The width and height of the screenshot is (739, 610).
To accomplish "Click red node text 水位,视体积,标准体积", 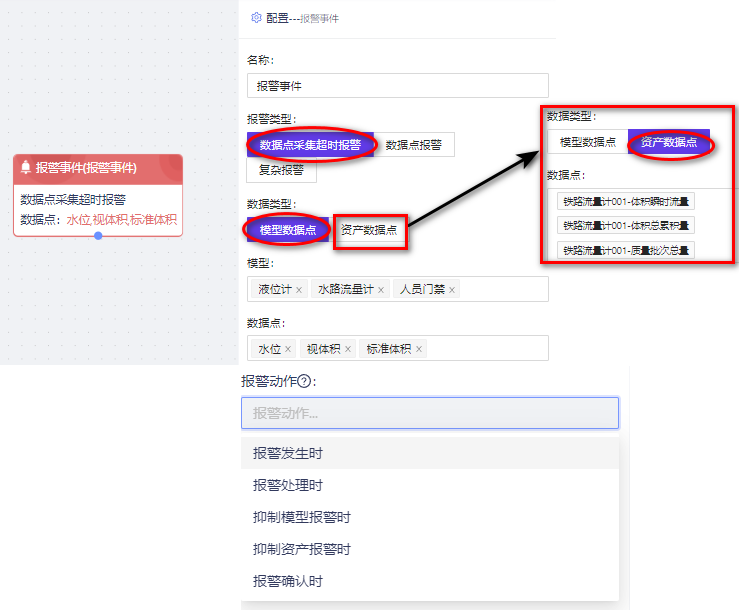I will pyautogui.click(x=122, y=219).
